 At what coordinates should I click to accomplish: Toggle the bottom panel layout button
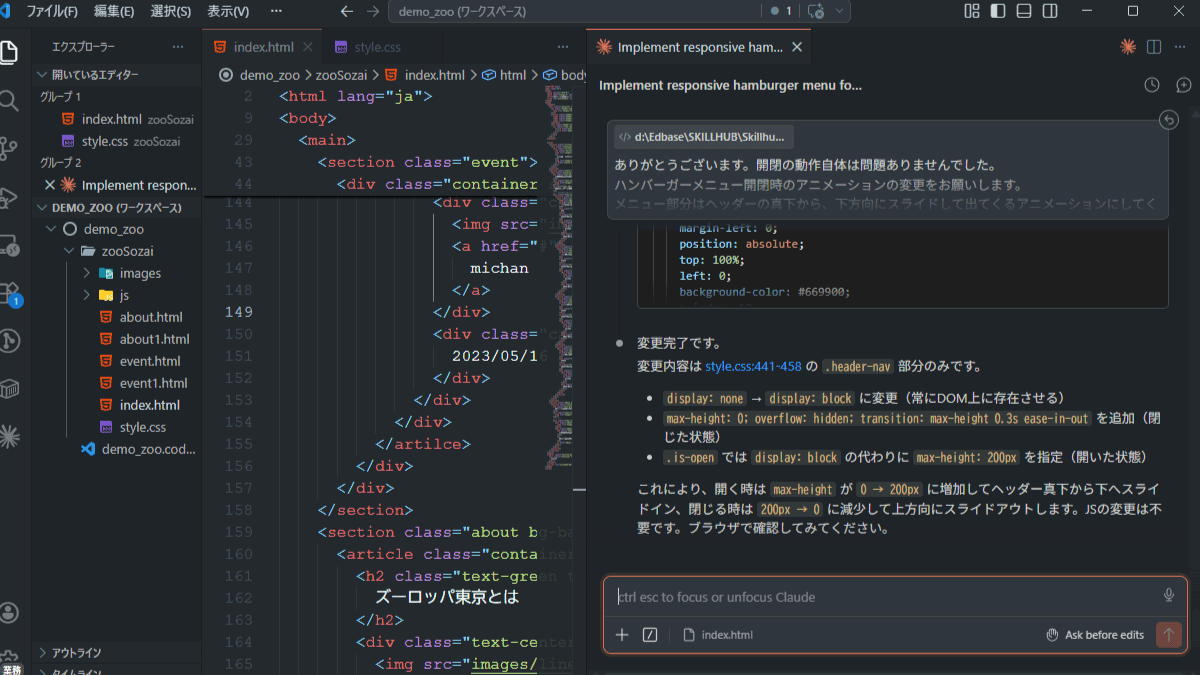[x=1024, y=11]
